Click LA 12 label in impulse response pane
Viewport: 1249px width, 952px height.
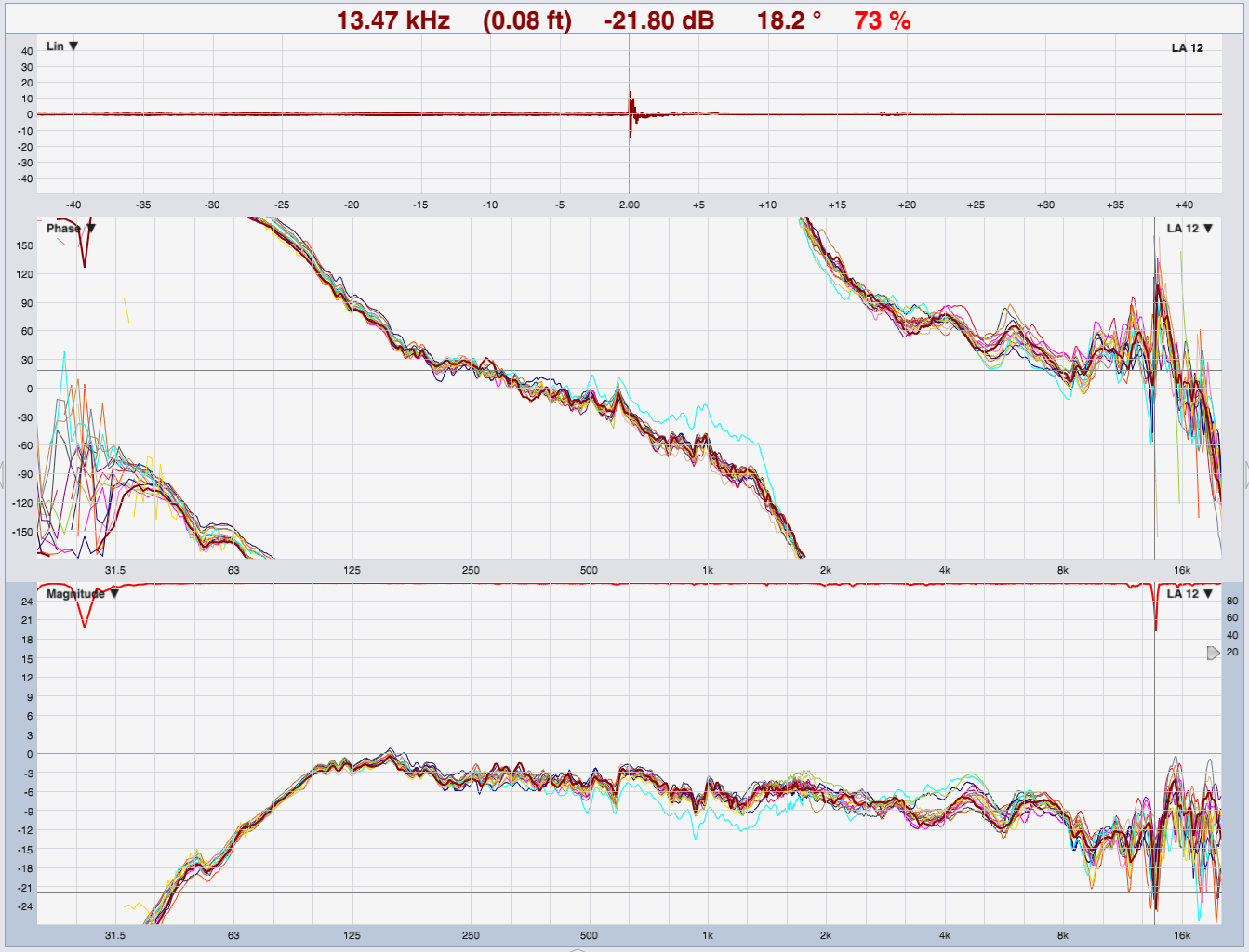click(1187, 48)
